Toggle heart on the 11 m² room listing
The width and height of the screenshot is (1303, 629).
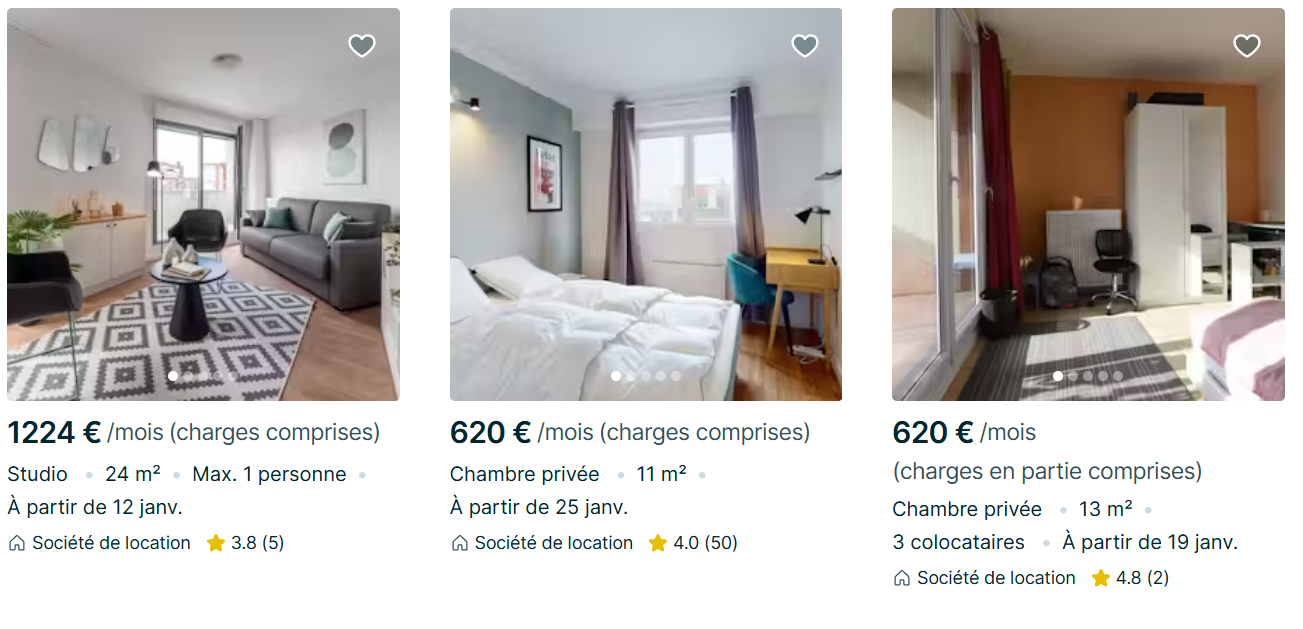pyautogui.click(x=805, y=46)
